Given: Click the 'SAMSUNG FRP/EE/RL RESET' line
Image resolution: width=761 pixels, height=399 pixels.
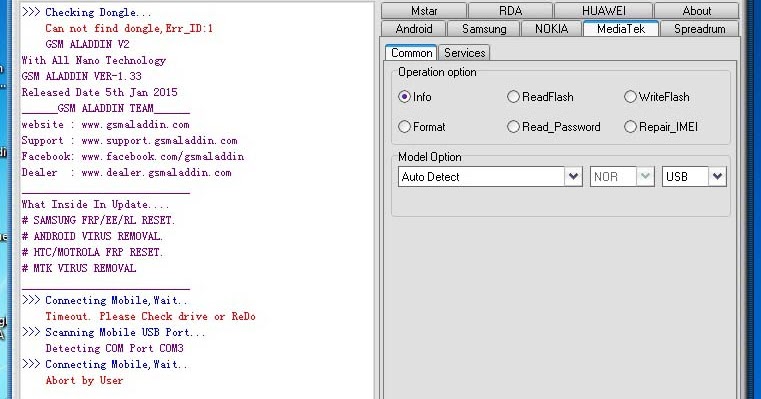Looking at the screenshot, I should coord(98,220).
